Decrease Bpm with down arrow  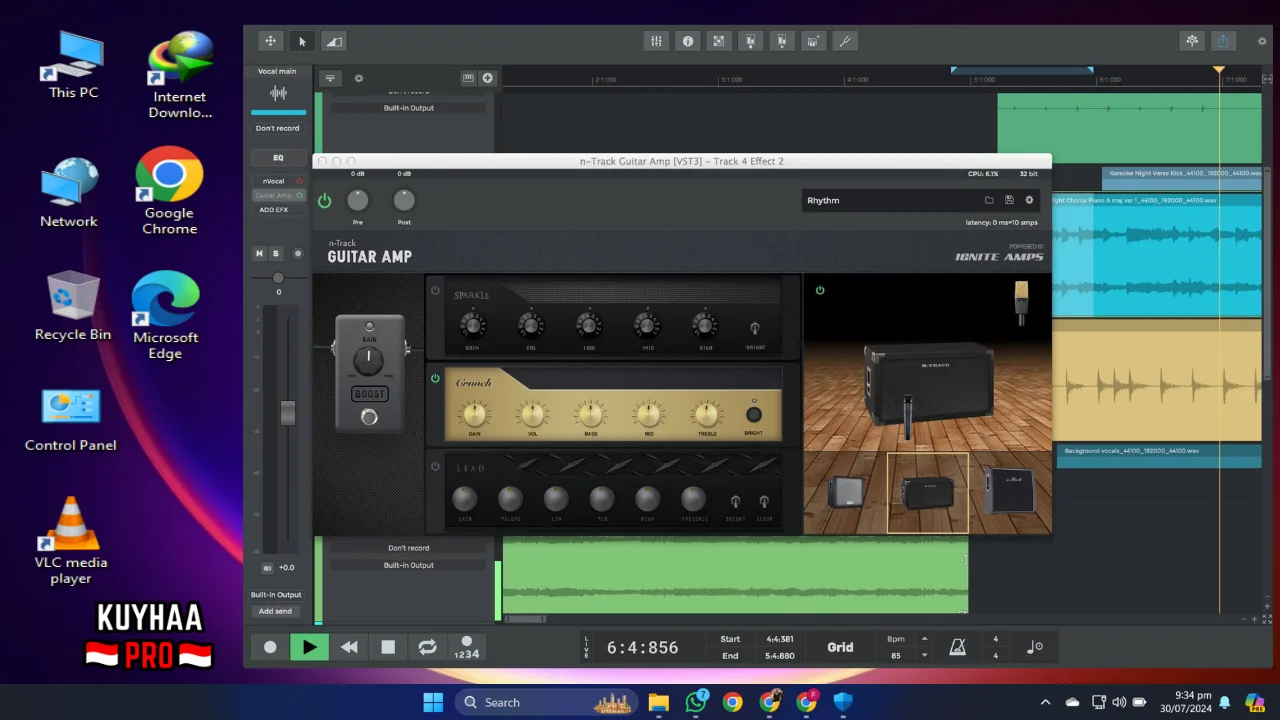[x=924, y=656]
